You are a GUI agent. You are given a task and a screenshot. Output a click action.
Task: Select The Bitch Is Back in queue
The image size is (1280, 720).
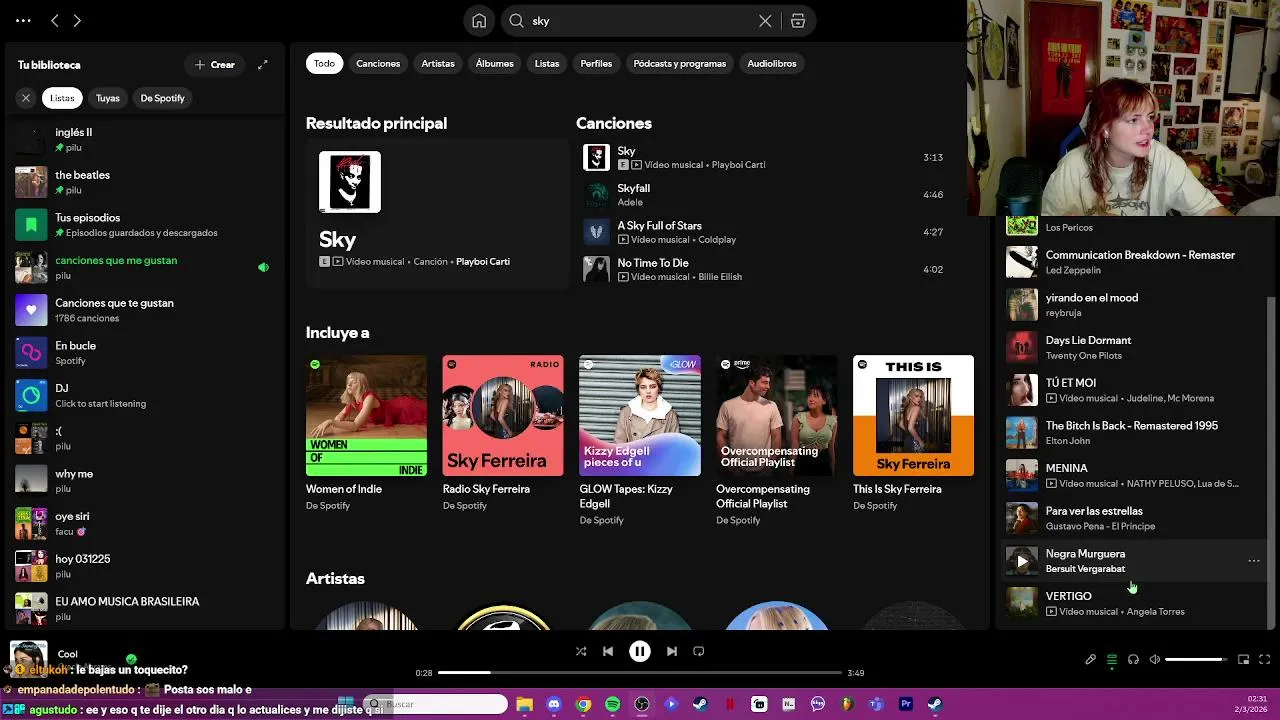pos(1133,433)
